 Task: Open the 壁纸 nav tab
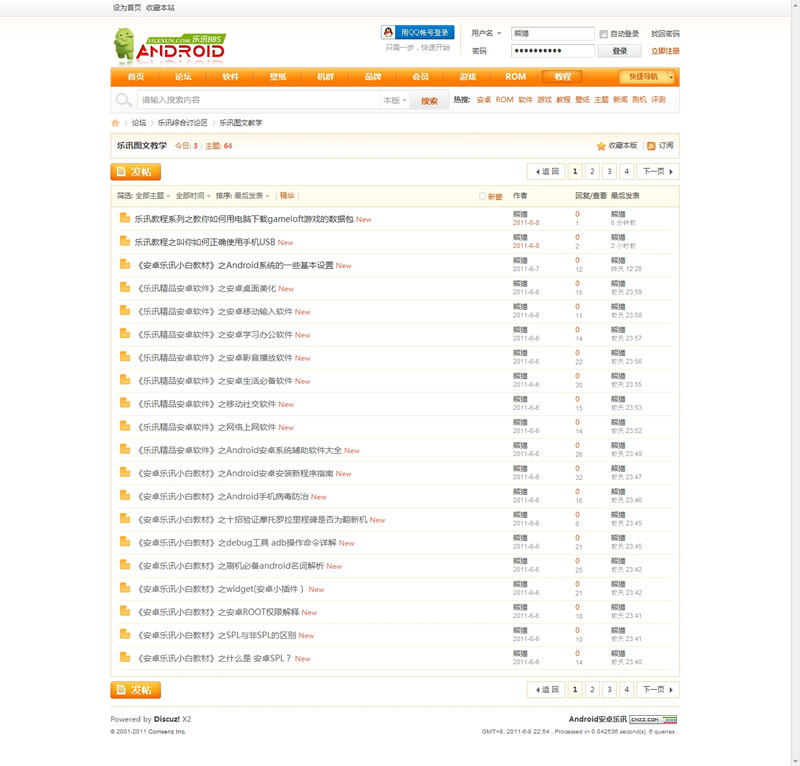(x=278, y=77)
